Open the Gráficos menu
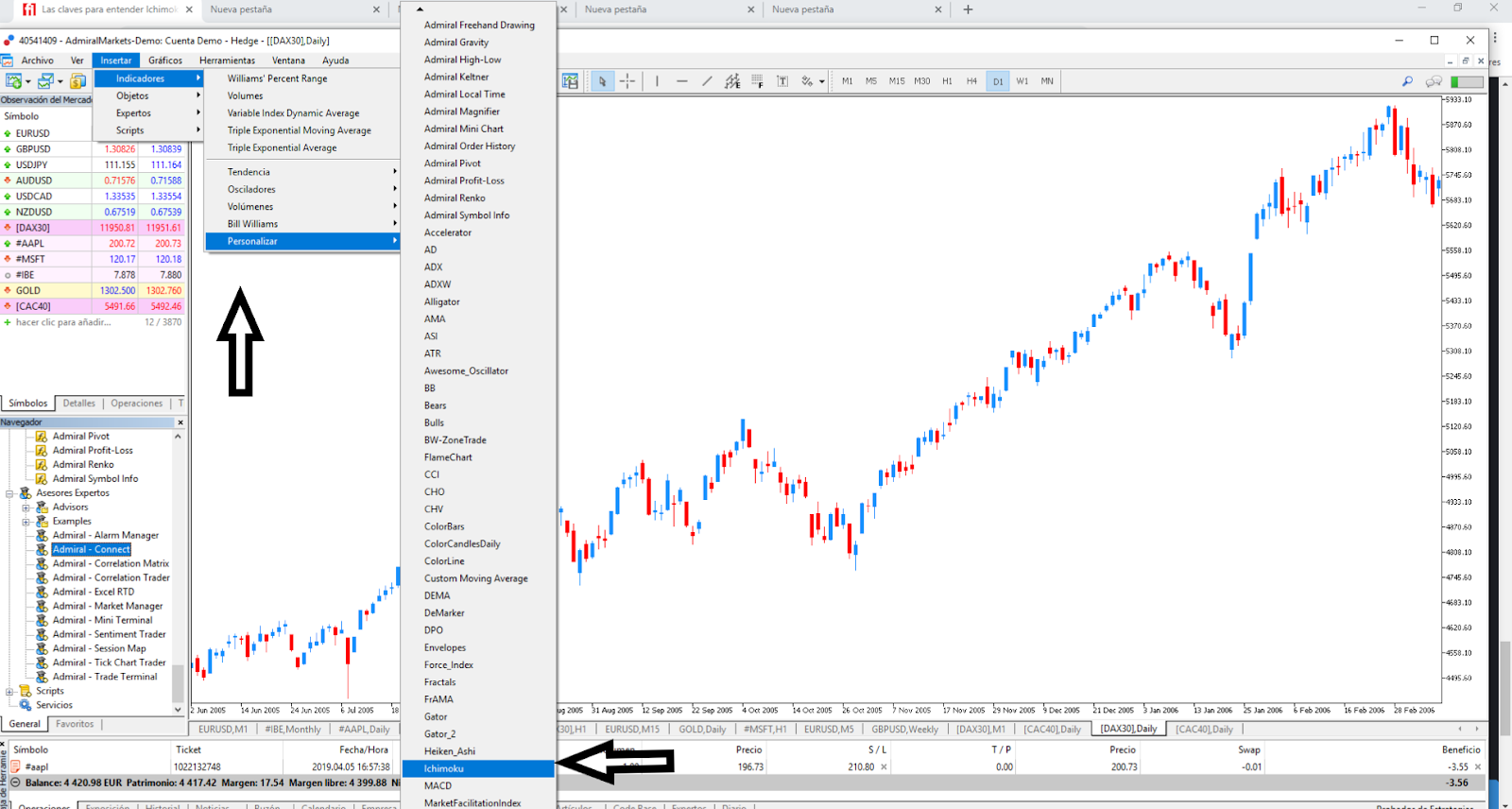1512x809 pixels. tap(165, 60)
